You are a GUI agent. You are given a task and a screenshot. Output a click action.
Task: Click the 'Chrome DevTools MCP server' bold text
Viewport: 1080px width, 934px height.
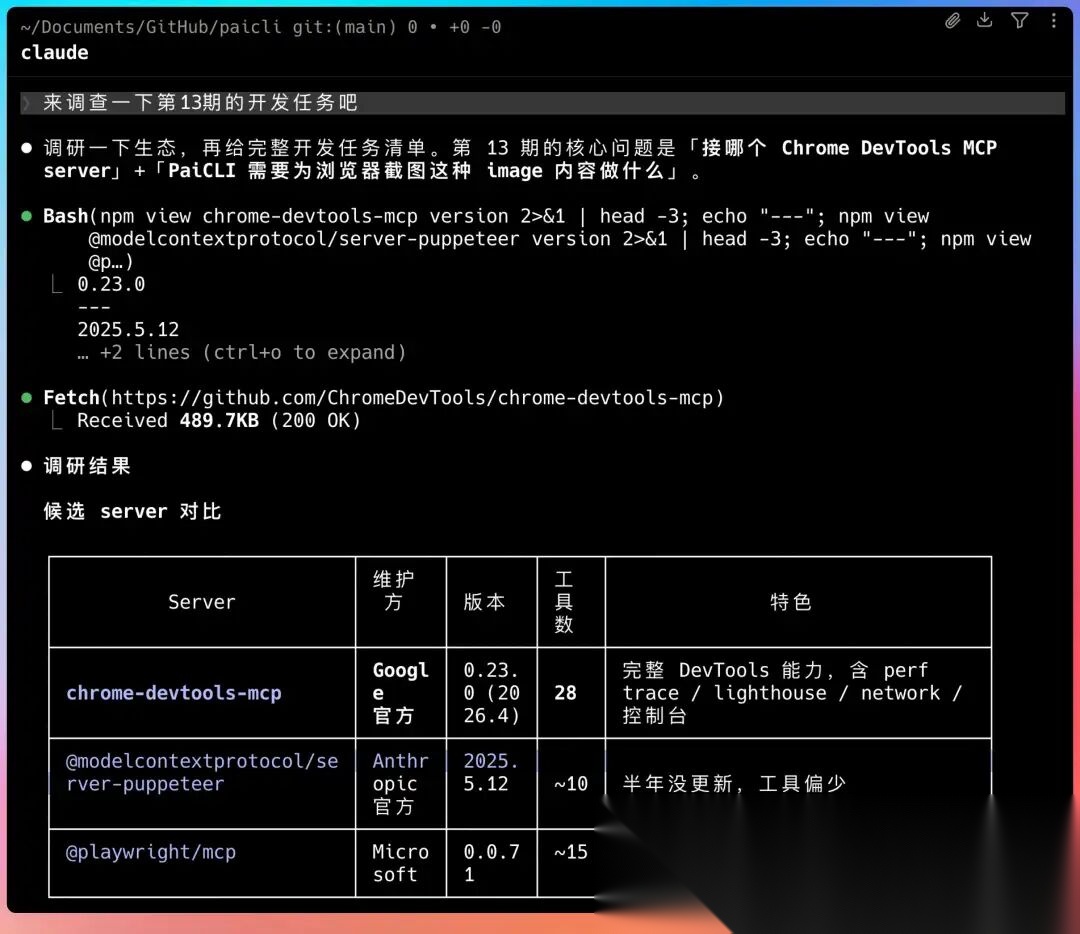520,159
